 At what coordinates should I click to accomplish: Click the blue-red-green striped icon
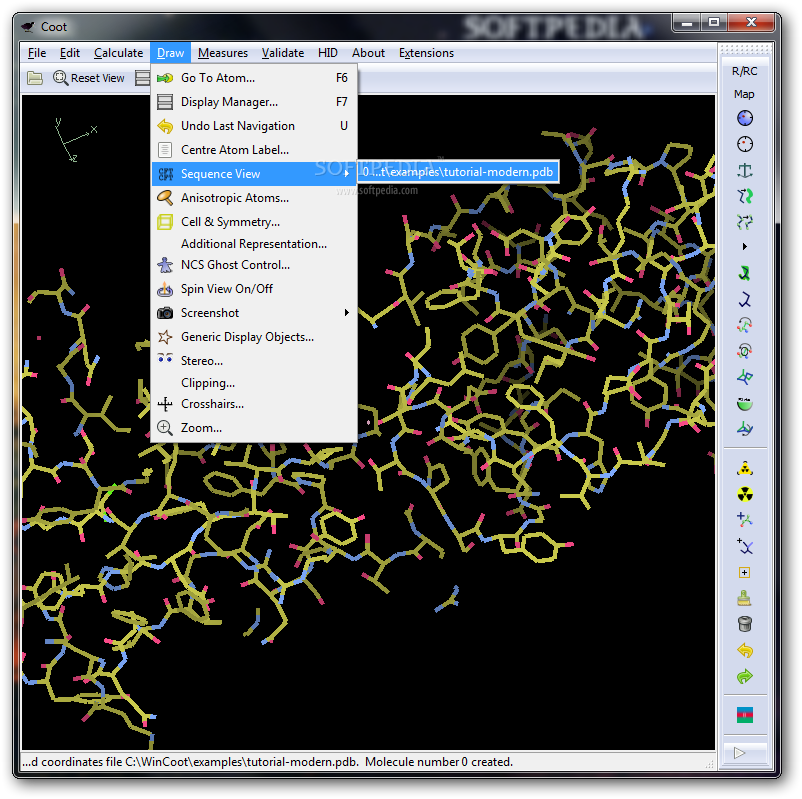click(745, 715)
